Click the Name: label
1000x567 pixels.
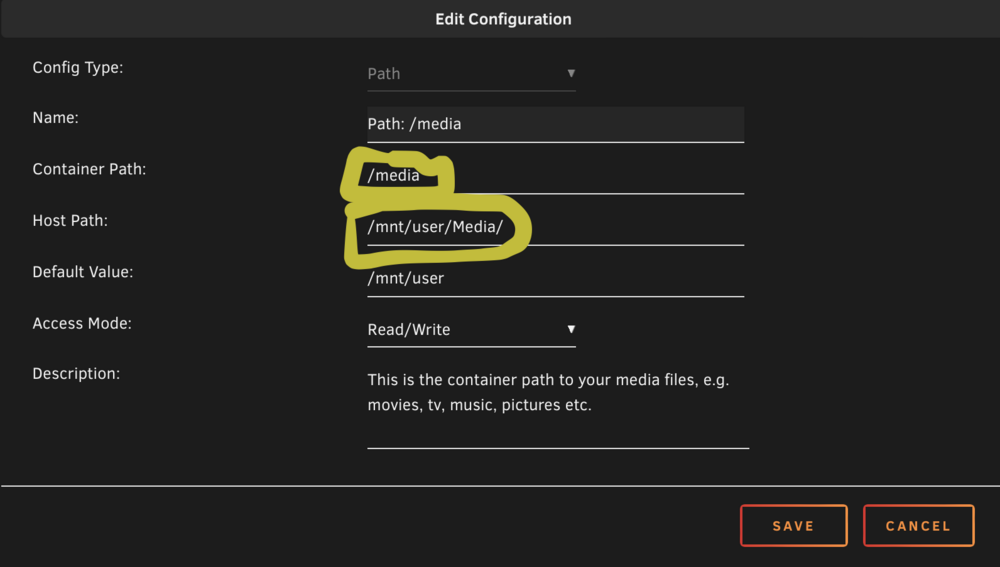click(55, 118)
